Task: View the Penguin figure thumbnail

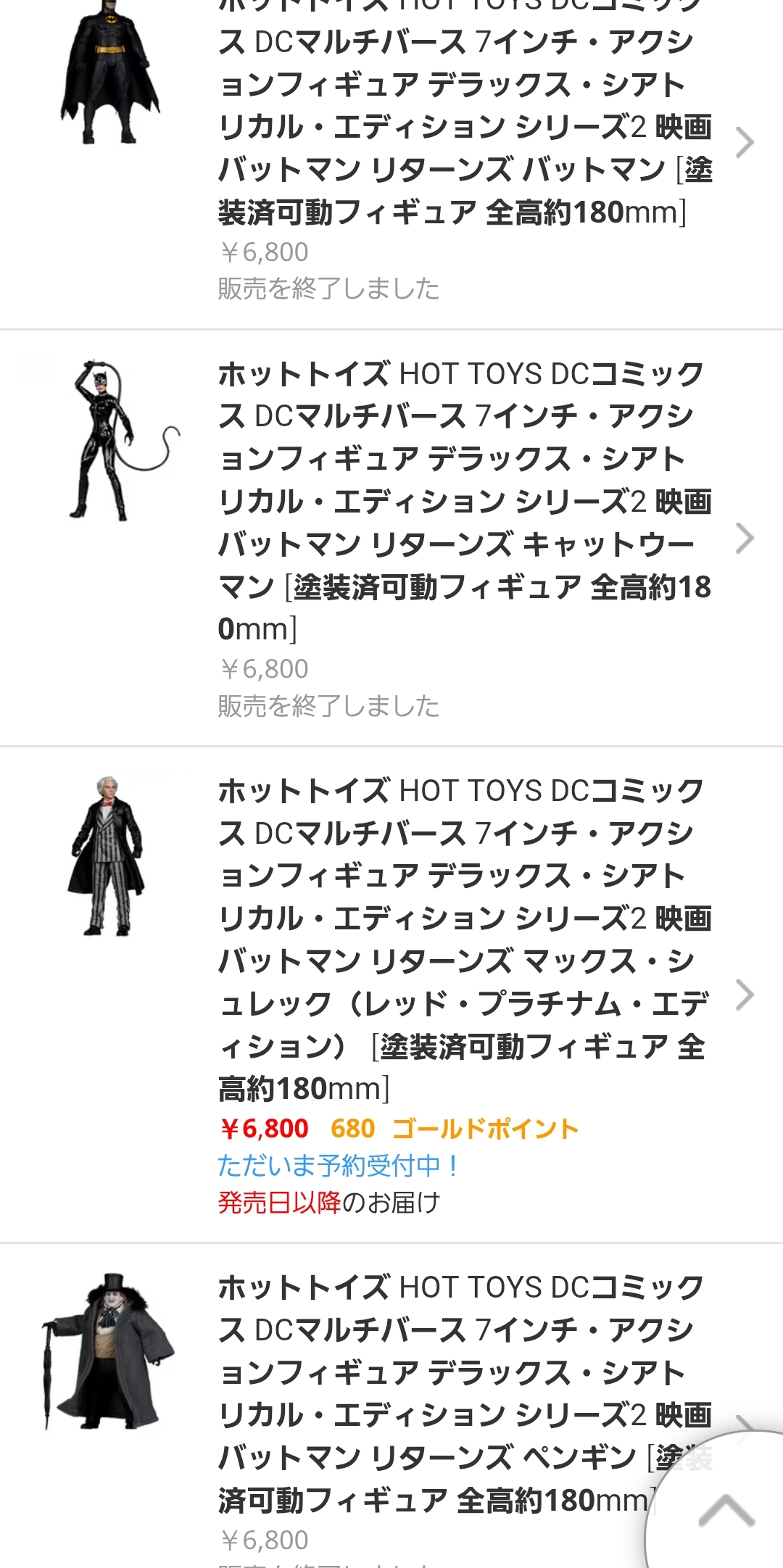Action: click(109, 1351)
